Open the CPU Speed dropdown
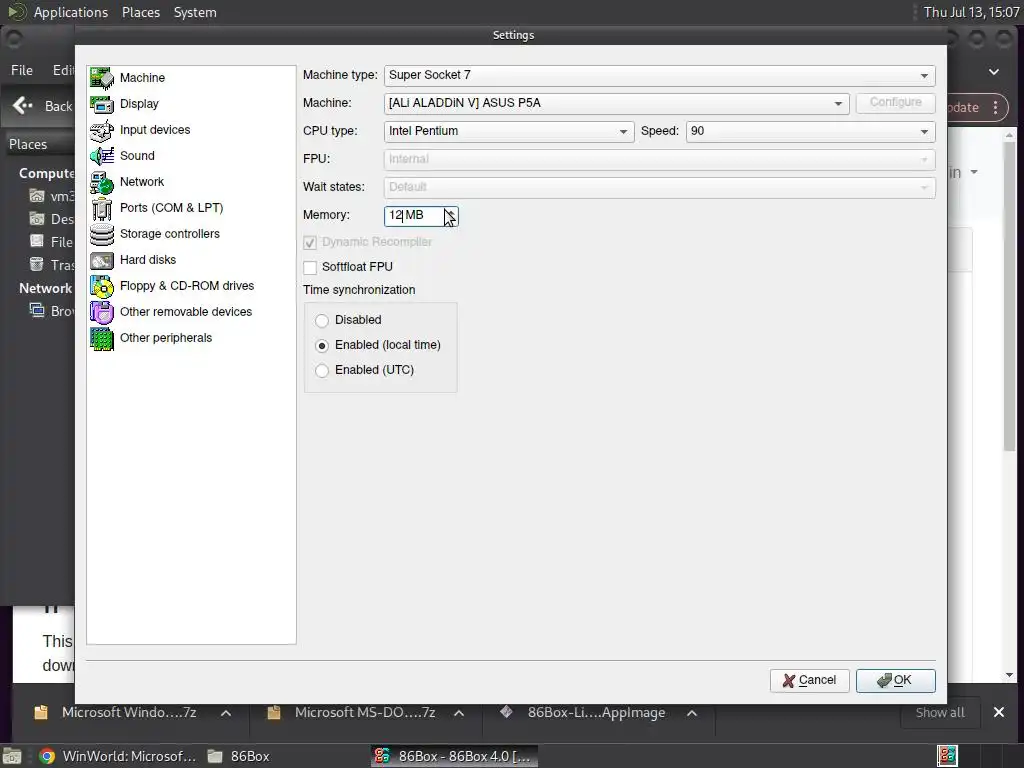This screenshot has height=768, width=1024. [810, 131]
